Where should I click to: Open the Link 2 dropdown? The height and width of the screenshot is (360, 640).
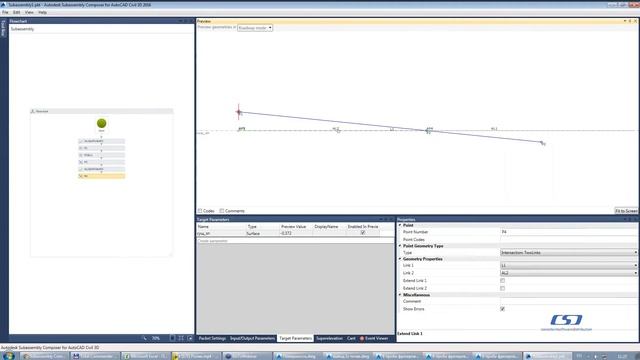tap(569, 273)
